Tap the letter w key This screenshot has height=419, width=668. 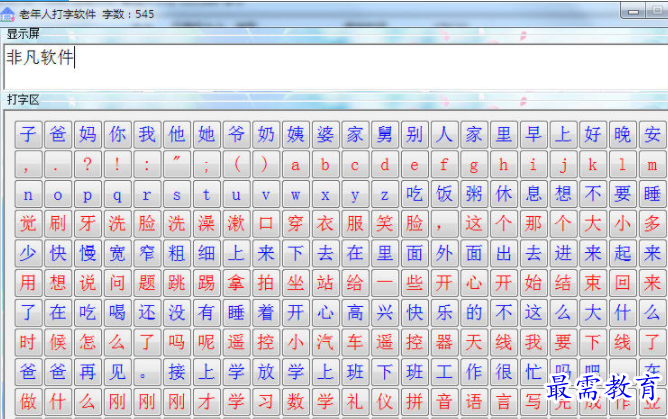click(296, 194)
